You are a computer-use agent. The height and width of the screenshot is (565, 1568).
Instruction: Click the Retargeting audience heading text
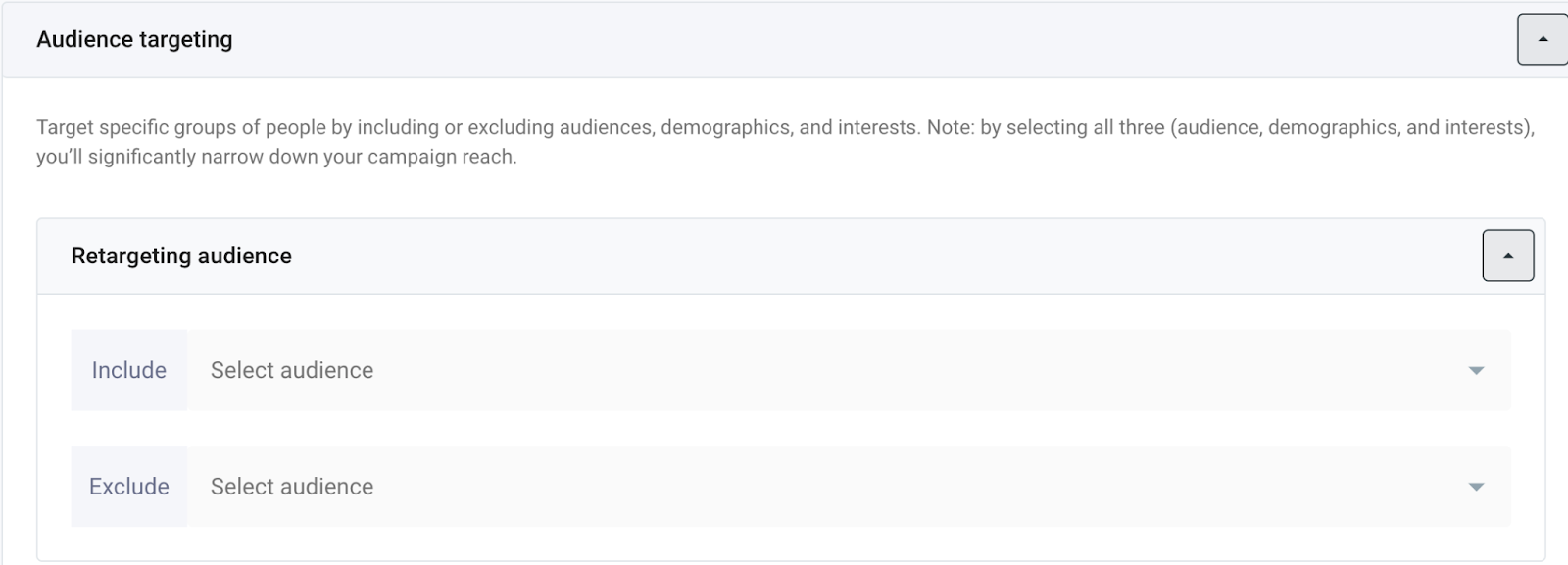pos(181,256)
